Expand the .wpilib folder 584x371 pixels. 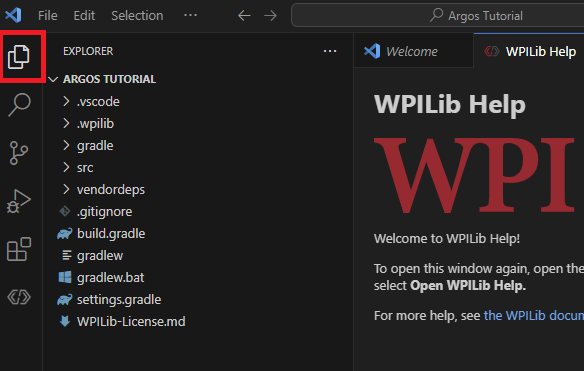[66, 123]
